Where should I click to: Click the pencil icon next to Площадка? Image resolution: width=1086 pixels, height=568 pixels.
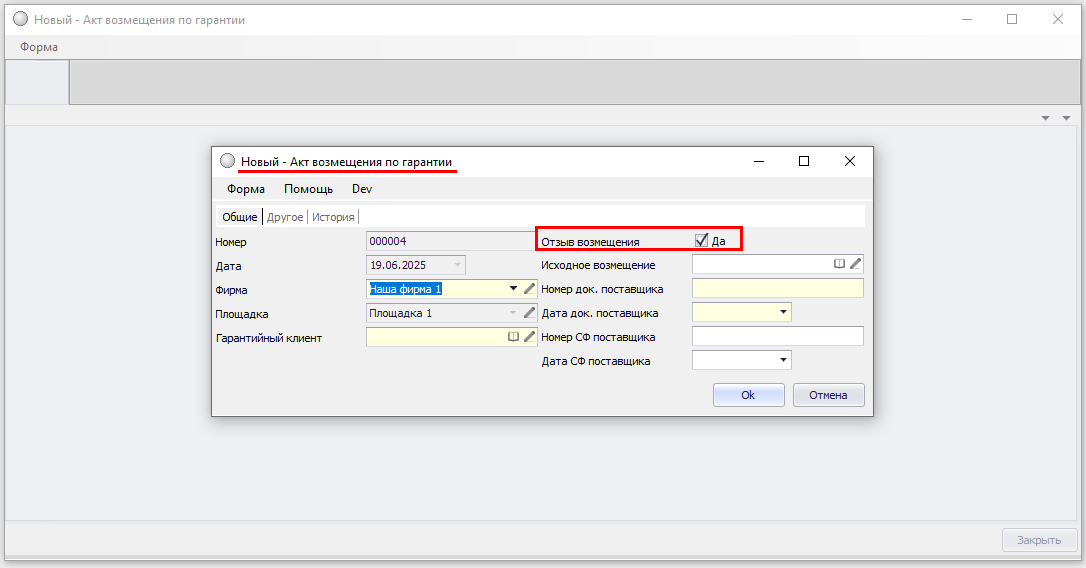(530, 313)
